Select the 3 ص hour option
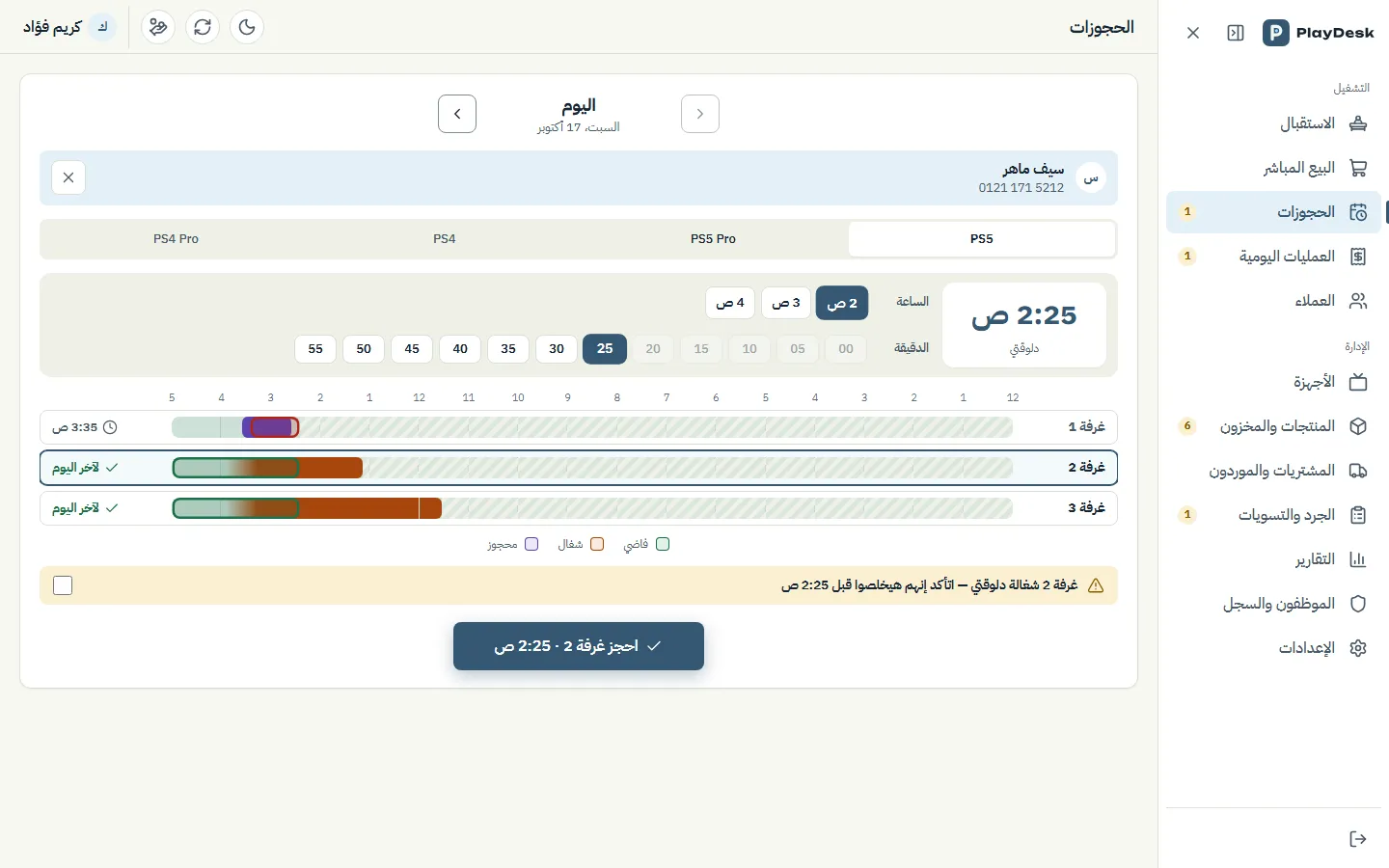Viewport: 1389px width, 868px height. (786, 303)
